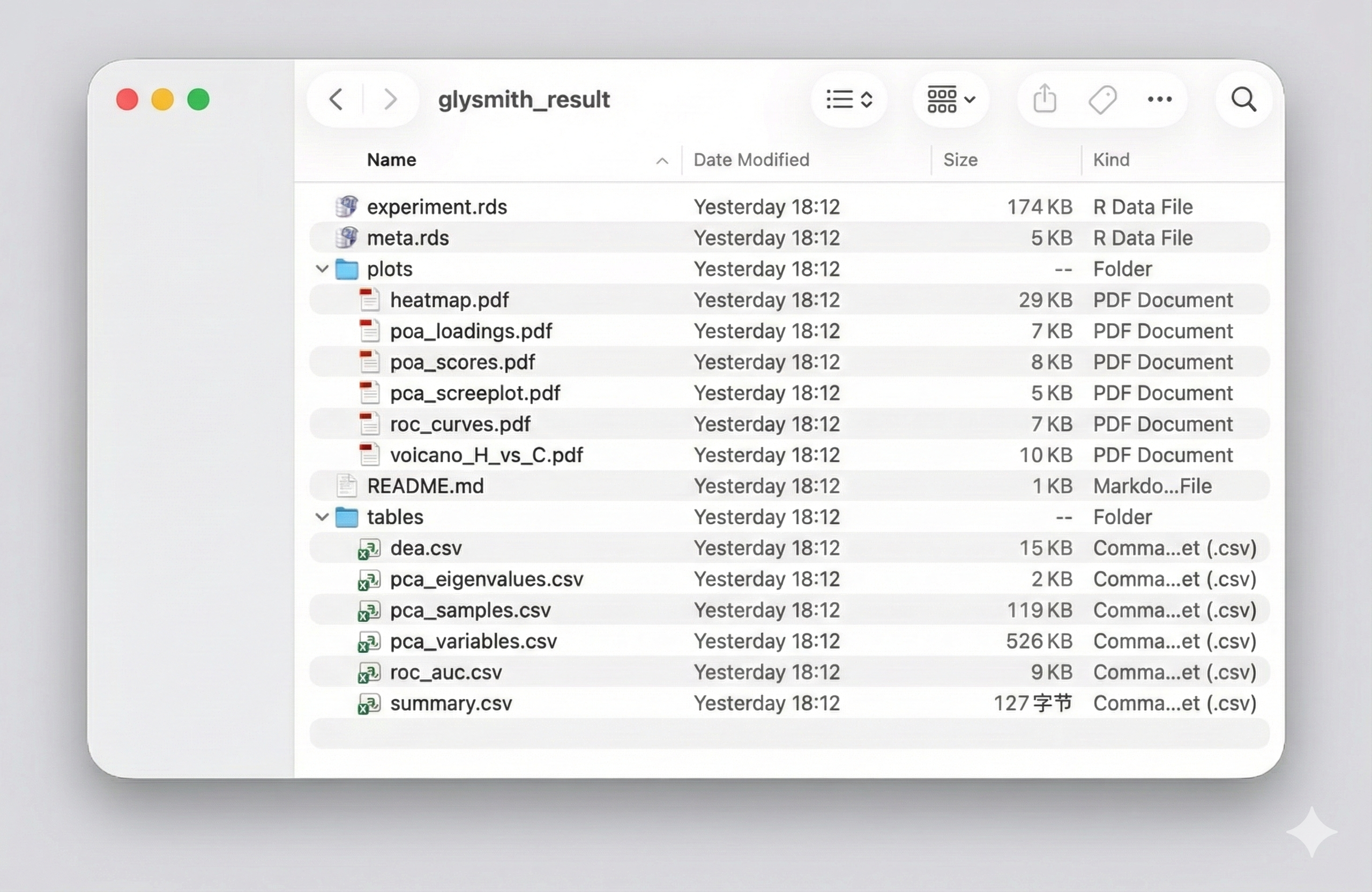1372x892 pixels.
Task: Sort by Date Modified column
Action: (x=751, y=160)
